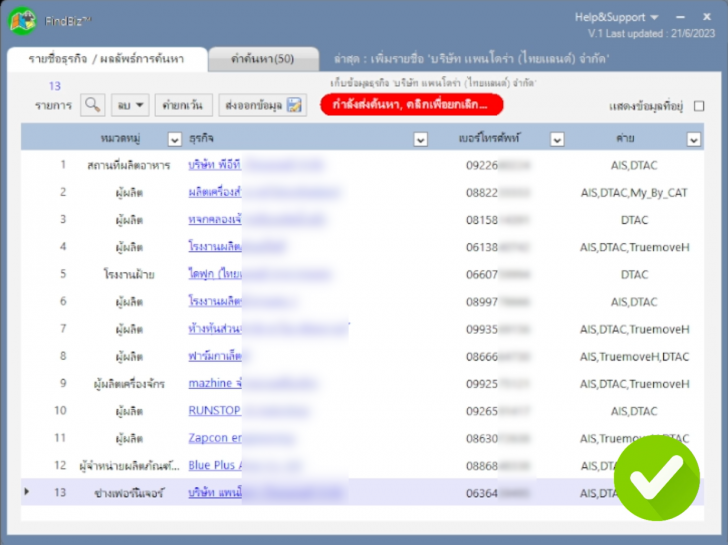Select category สถานที่ผลิตอาหาร in row 1
This screenshot has width=728, height=545.
tap(129, 165)
